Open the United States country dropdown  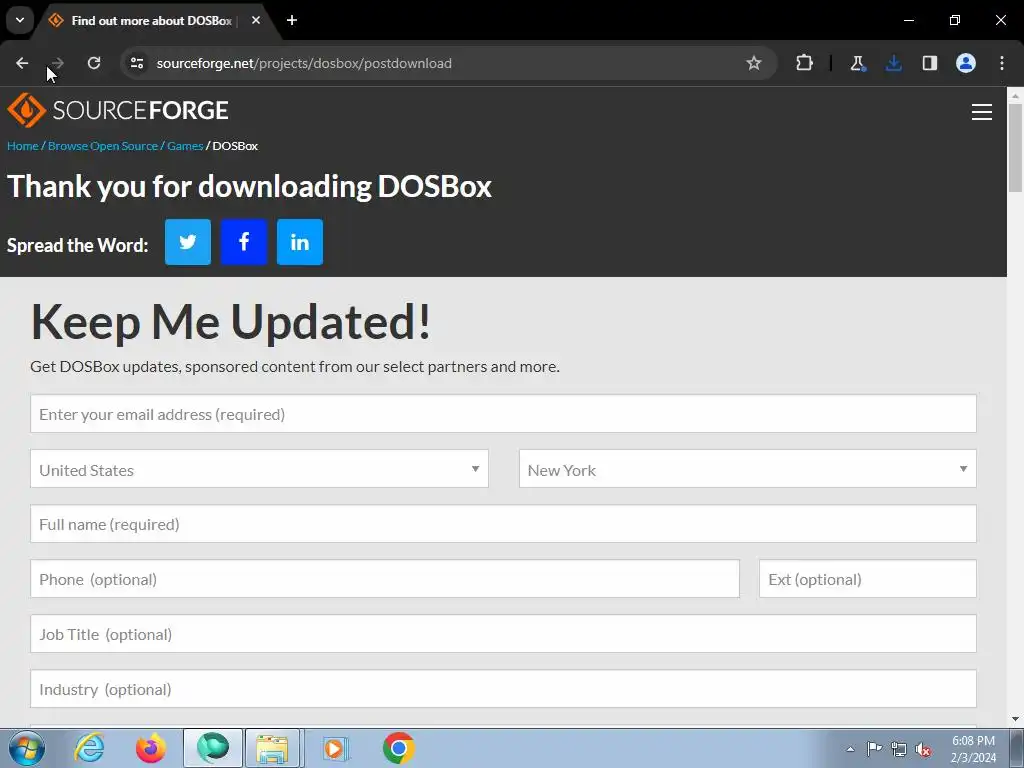[259, 469]
